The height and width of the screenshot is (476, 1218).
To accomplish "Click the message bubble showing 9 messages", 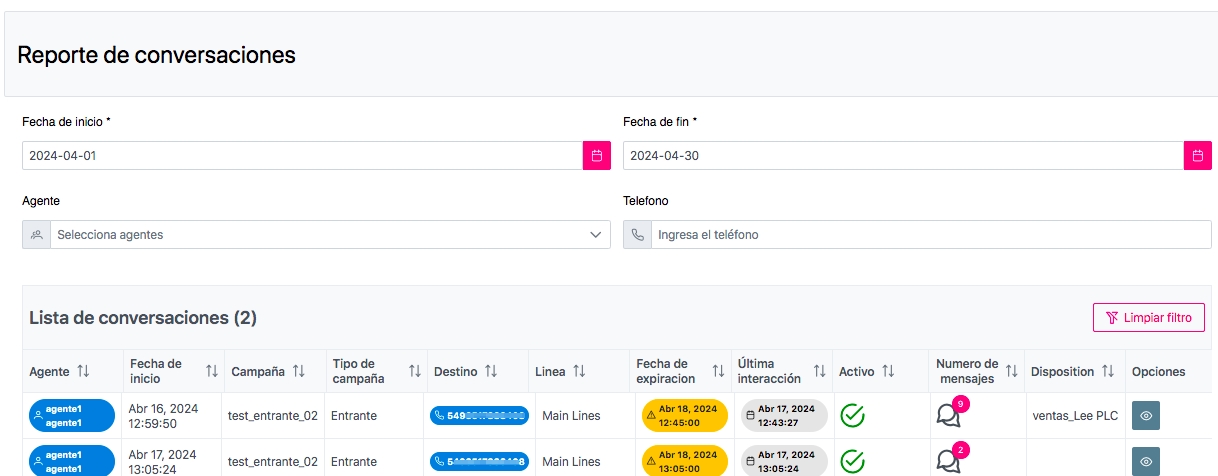I will coord(948,414).
